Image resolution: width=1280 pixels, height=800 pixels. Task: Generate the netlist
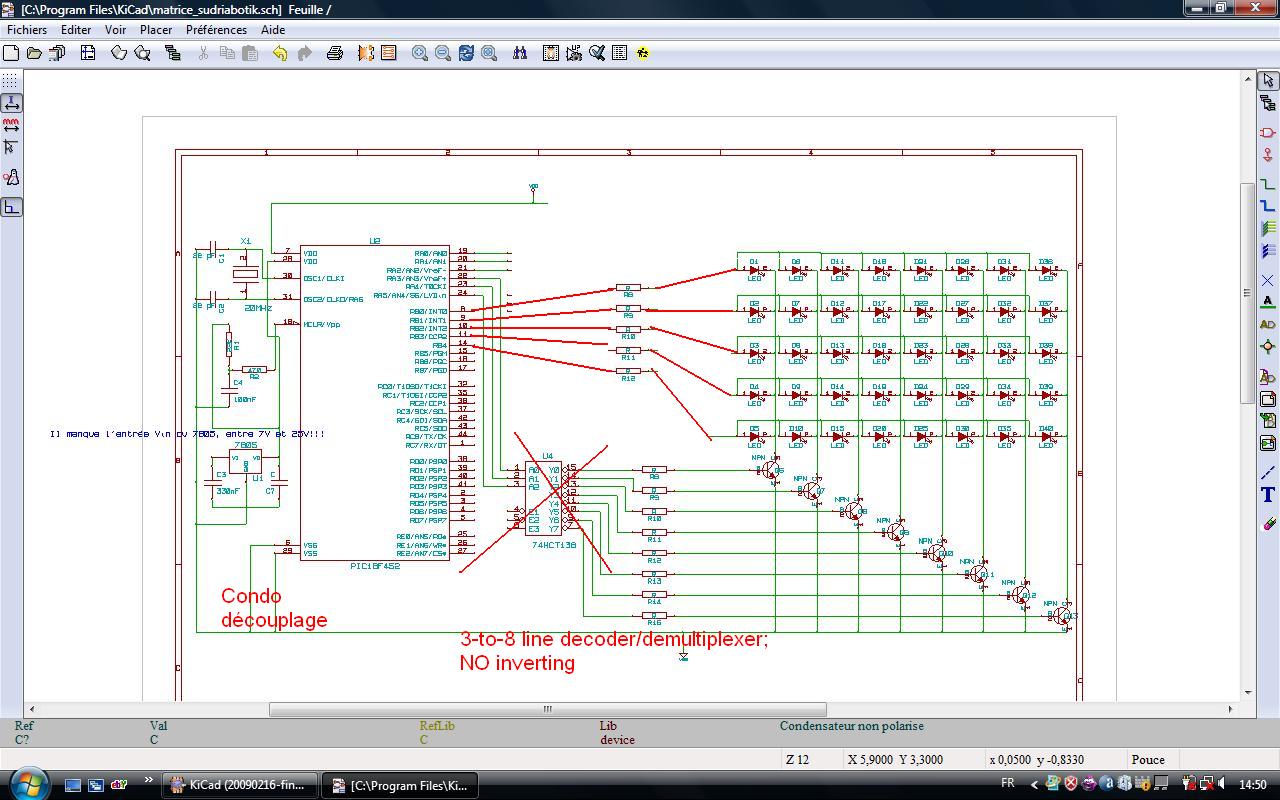pos(551,53)
